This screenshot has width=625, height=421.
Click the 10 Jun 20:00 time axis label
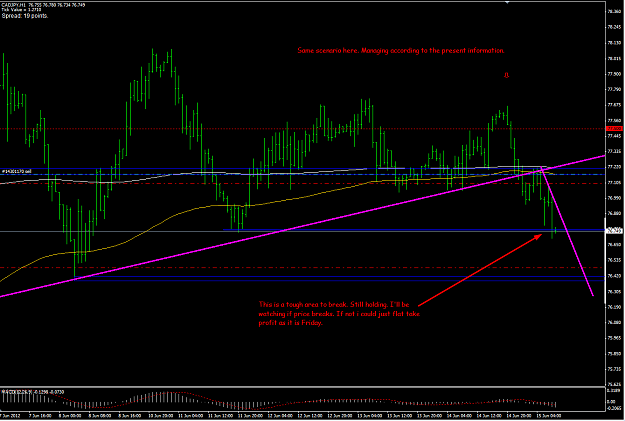(x=161, y=416)
